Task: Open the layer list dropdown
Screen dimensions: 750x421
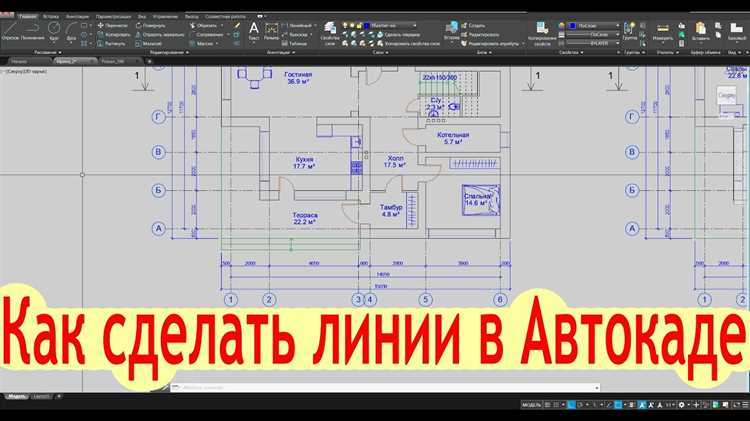Action: point(414,25)
